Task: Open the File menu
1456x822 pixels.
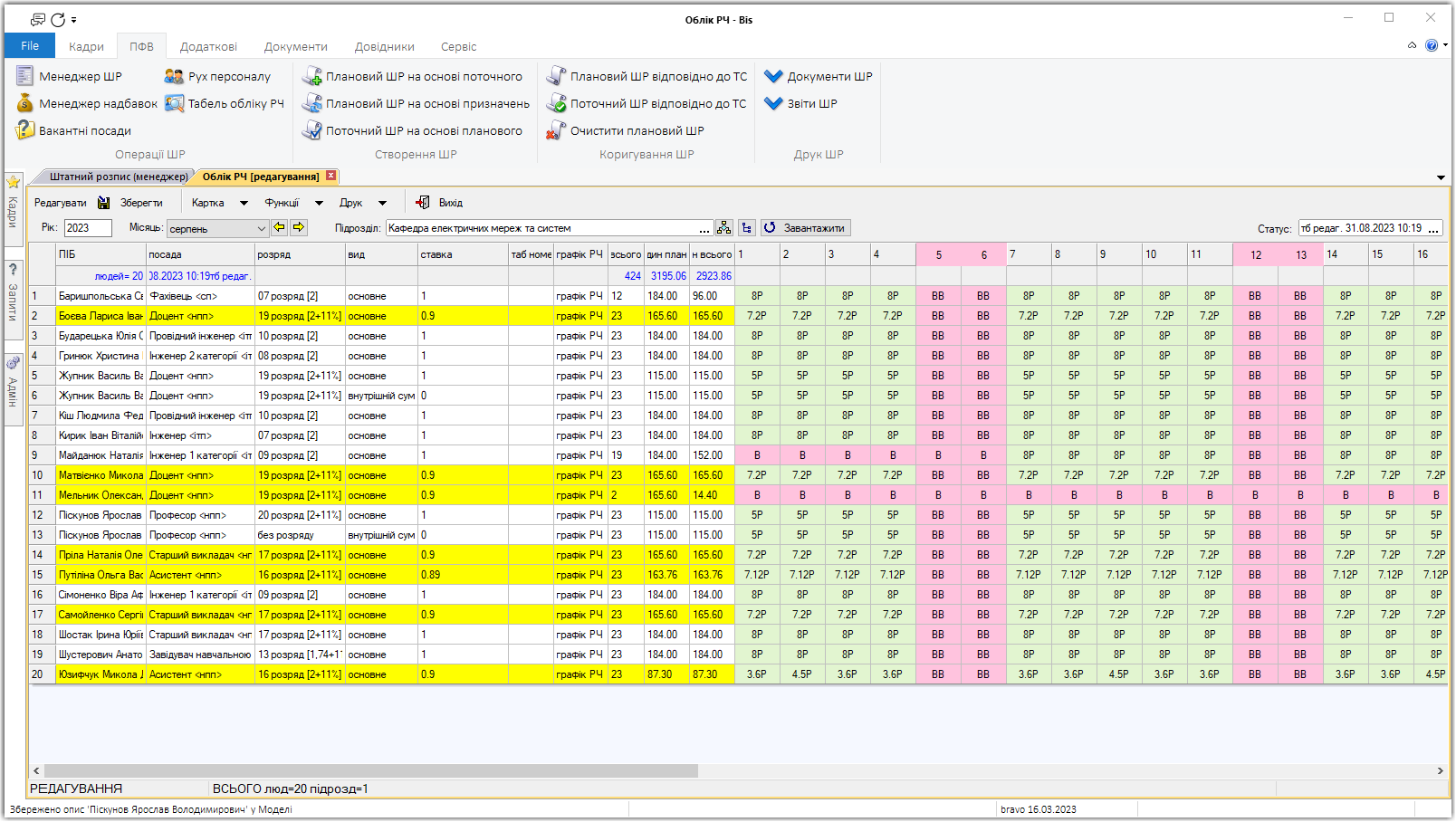Action: 30,45
